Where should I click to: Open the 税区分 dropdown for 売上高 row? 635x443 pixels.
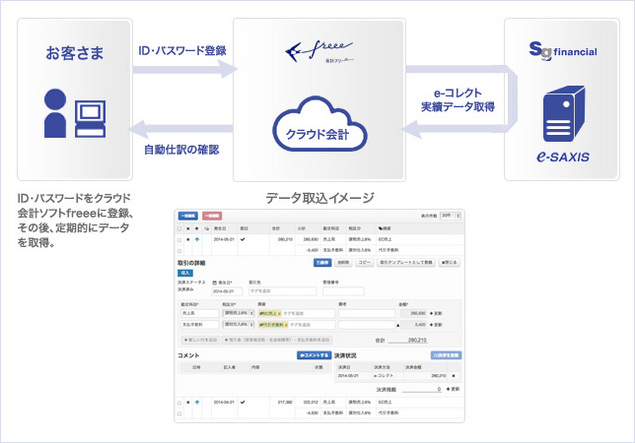point(236,312)
